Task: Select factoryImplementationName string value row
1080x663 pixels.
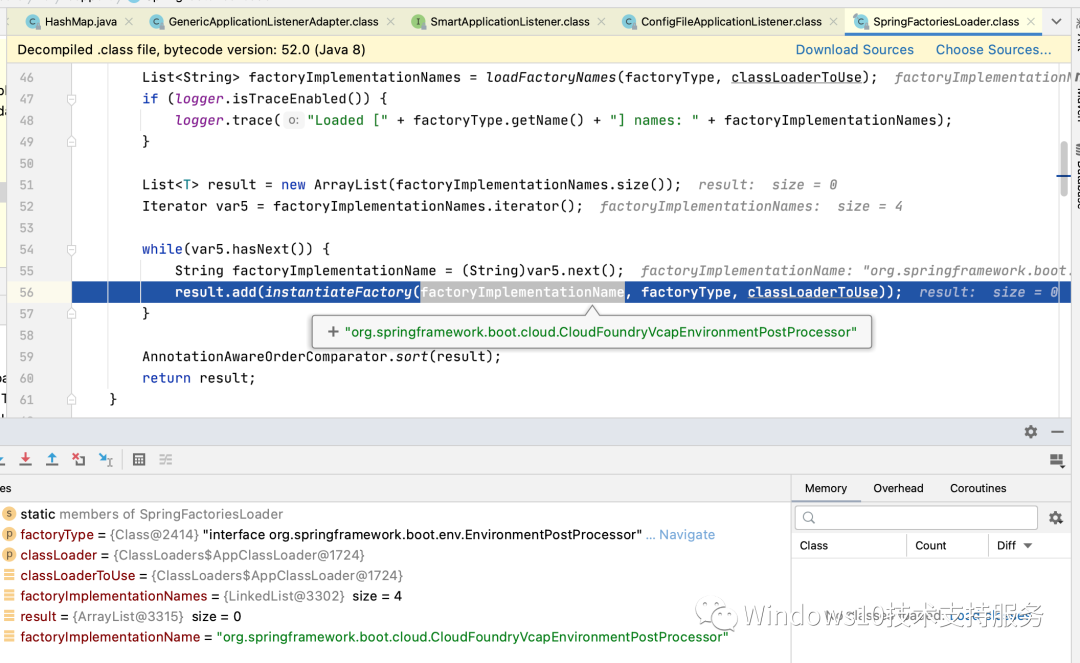Action: (x=395, y=637)
